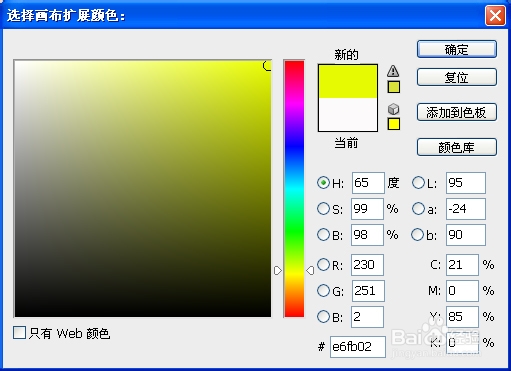
Task: Select the B (blue) radio button
Action: [323, 316]
